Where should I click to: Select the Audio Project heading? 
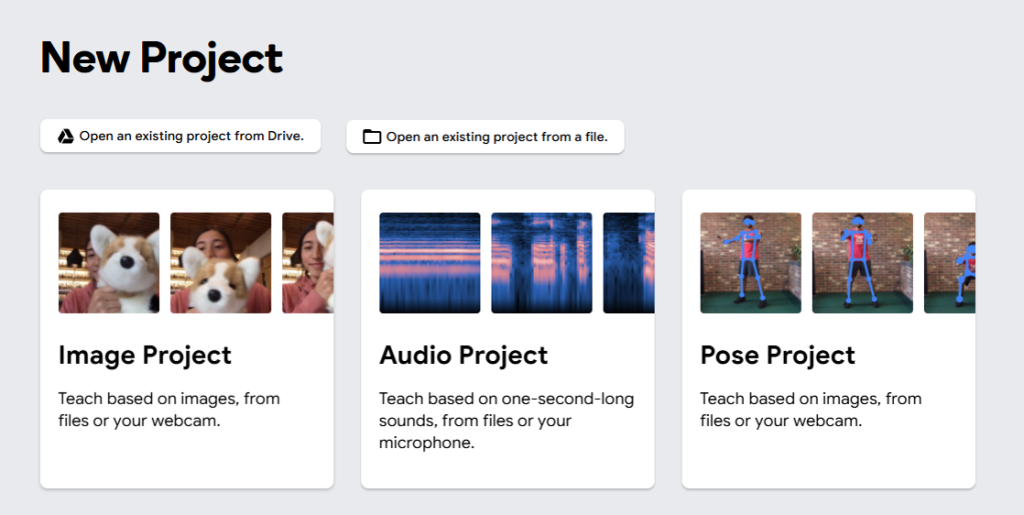(x=464, y=355)
